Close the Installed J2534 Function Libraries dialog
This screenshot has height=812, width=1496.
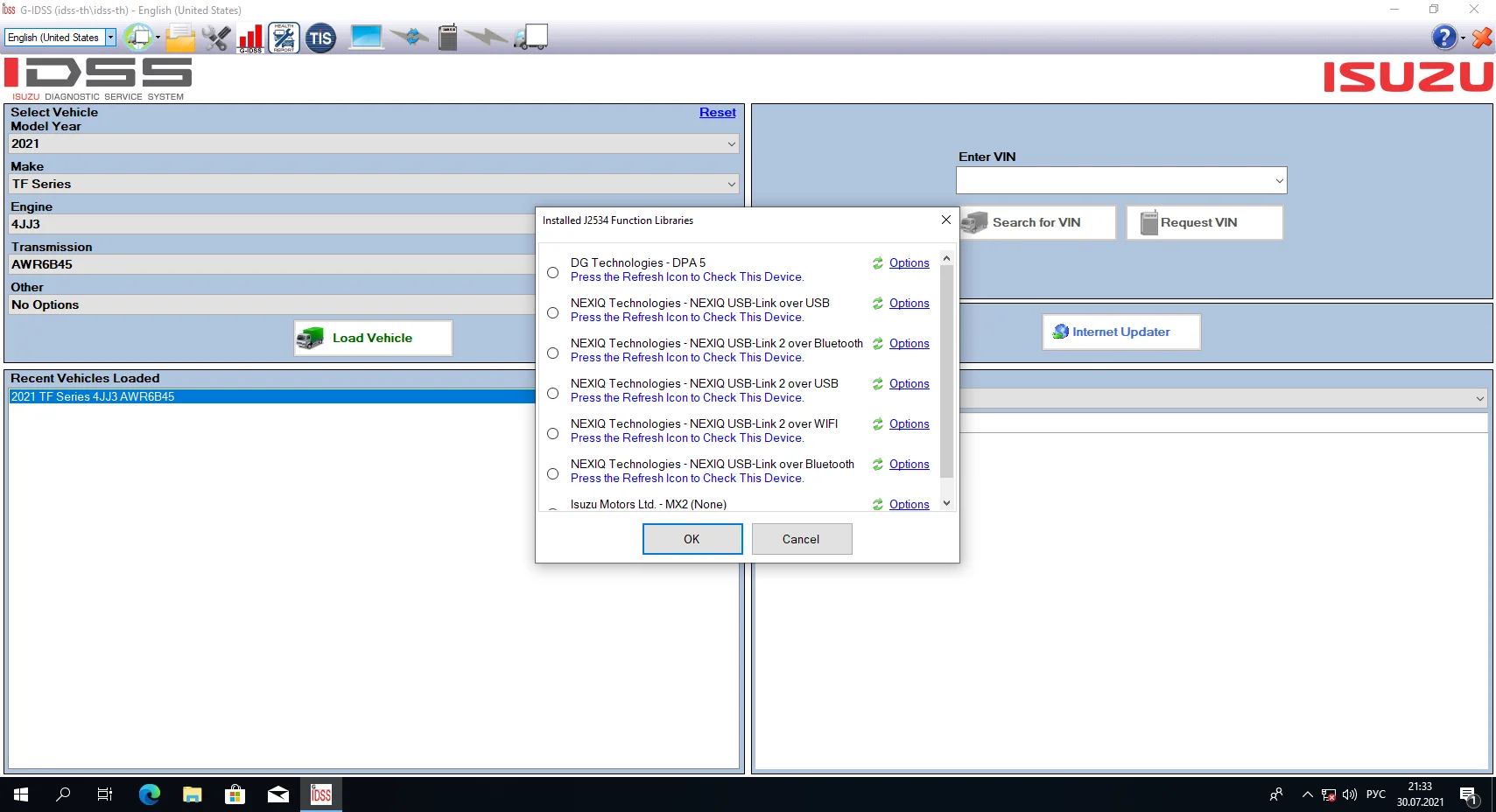point(946,220)
